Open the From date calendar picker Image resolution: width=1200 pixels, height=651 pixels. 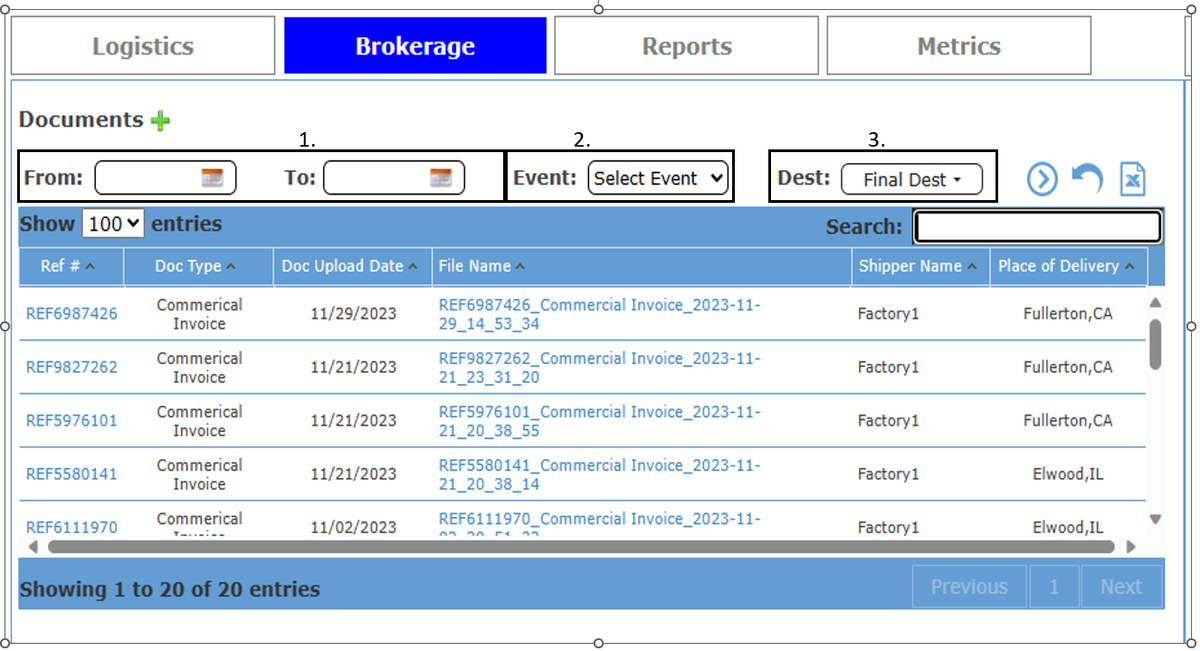point(212,178)
